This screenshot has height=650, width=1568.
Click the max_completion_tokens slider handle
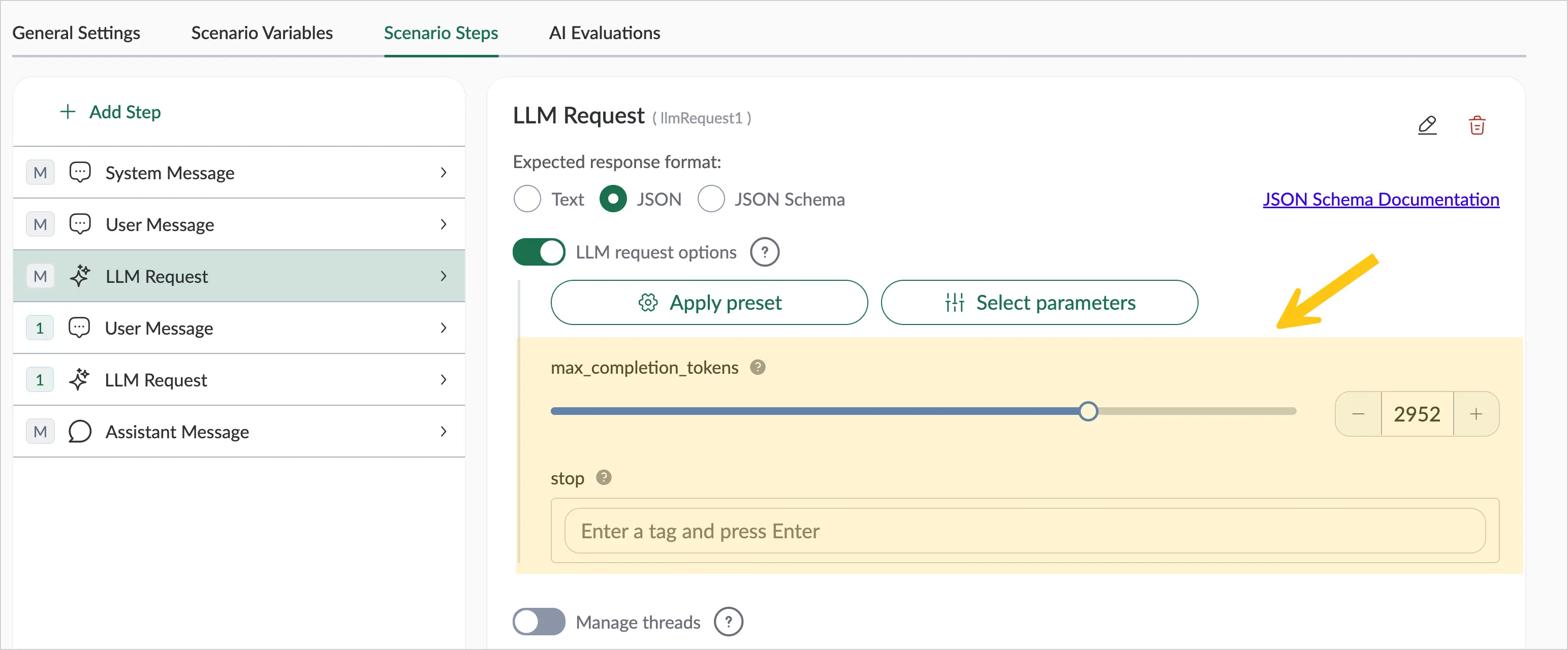point(1088,411)
